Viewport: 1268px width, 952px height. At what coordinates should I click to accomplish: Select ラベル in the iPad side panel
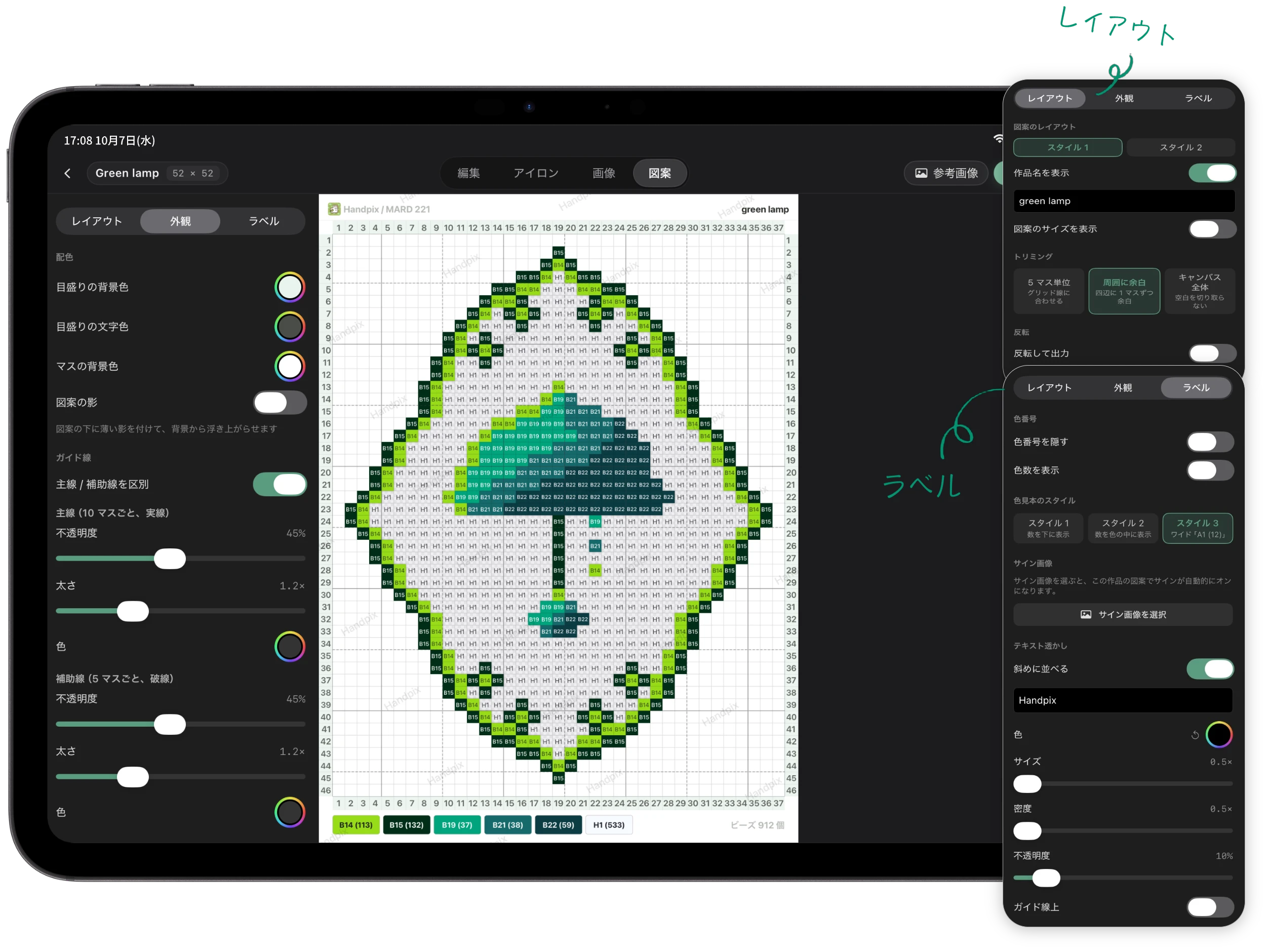coord(264,221)
